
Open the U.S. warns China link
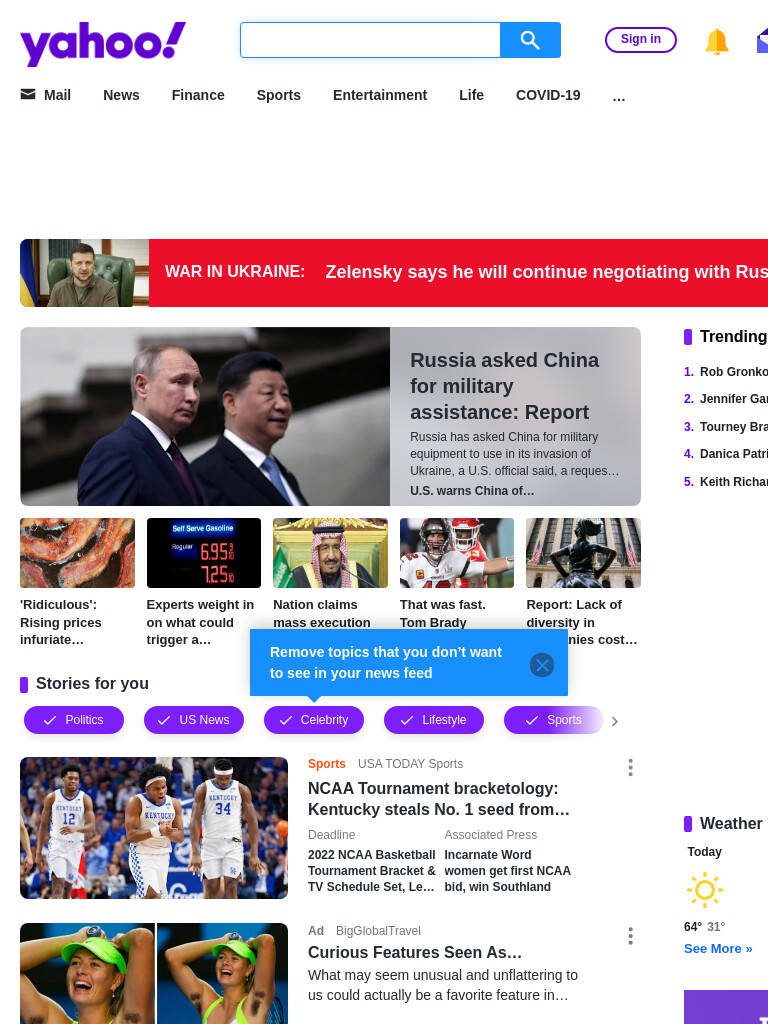(x=472, y=490)
